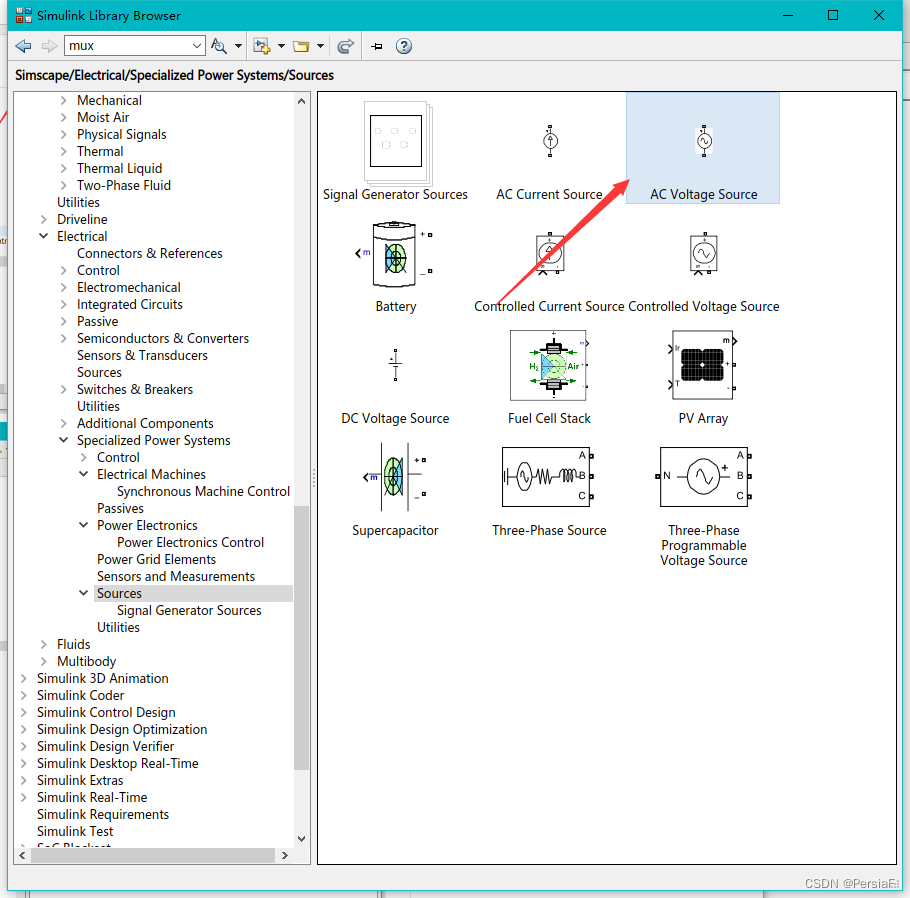The width and height of the screenshot is (910, 898).
Task: Select the Three-Phase Source block
Action: tap(549, 492)
